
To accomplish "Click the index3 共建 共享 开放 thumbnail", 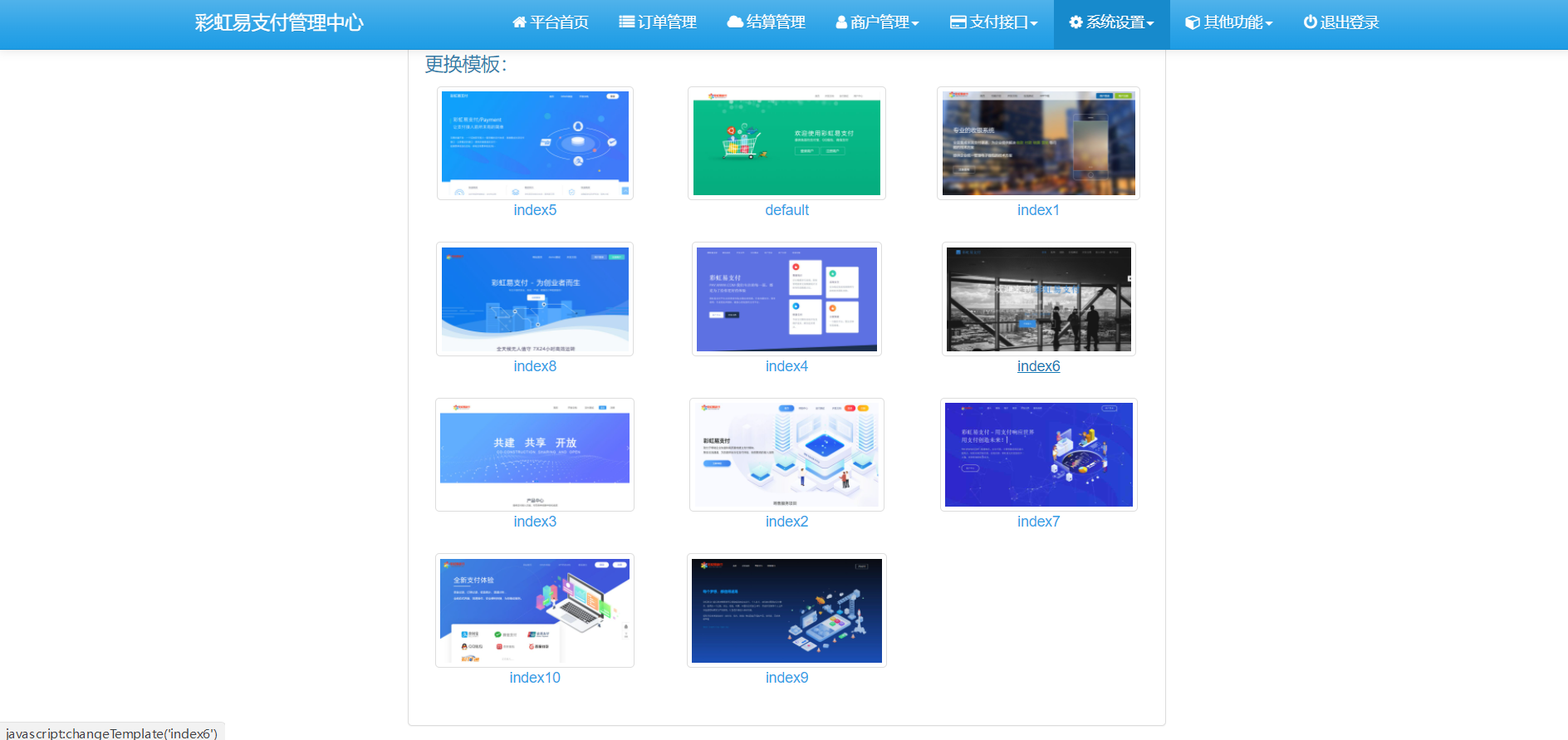I will [535, 454].
